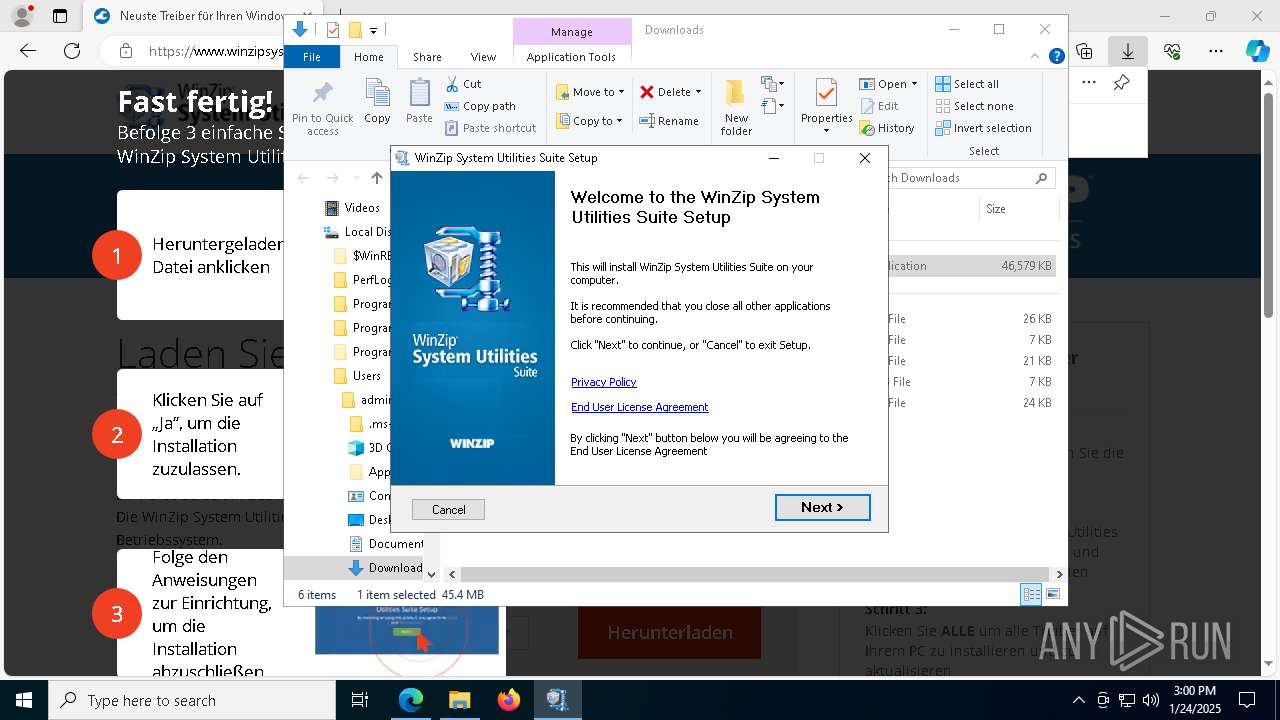Click History in Explorer ribbon
Image resolution: width=1280 pixels, height=720 pixels.
pyautogui.click(x=886, y=128)
